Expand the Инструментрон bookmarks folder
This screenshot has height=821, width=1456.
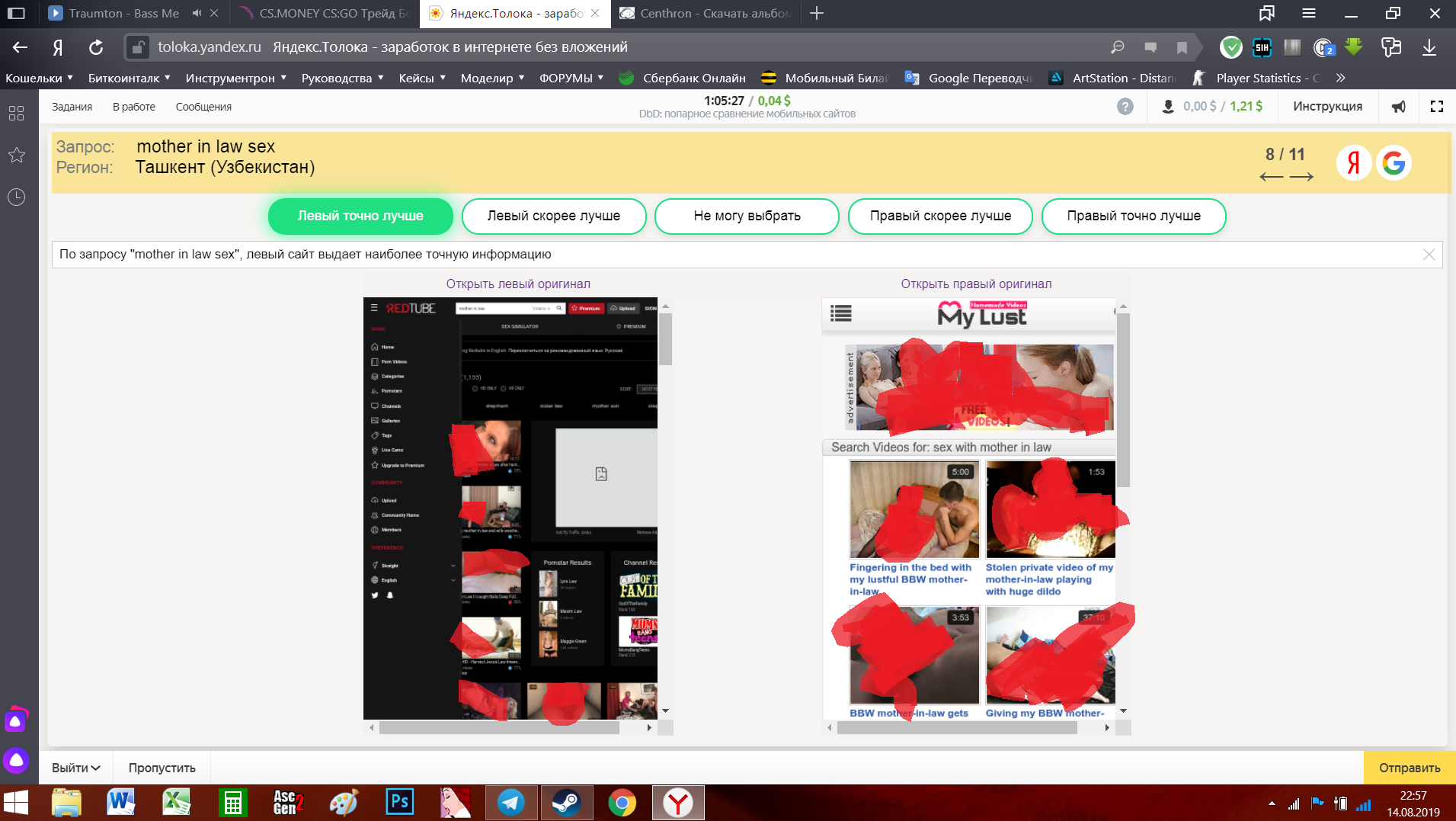click(236, 78)
